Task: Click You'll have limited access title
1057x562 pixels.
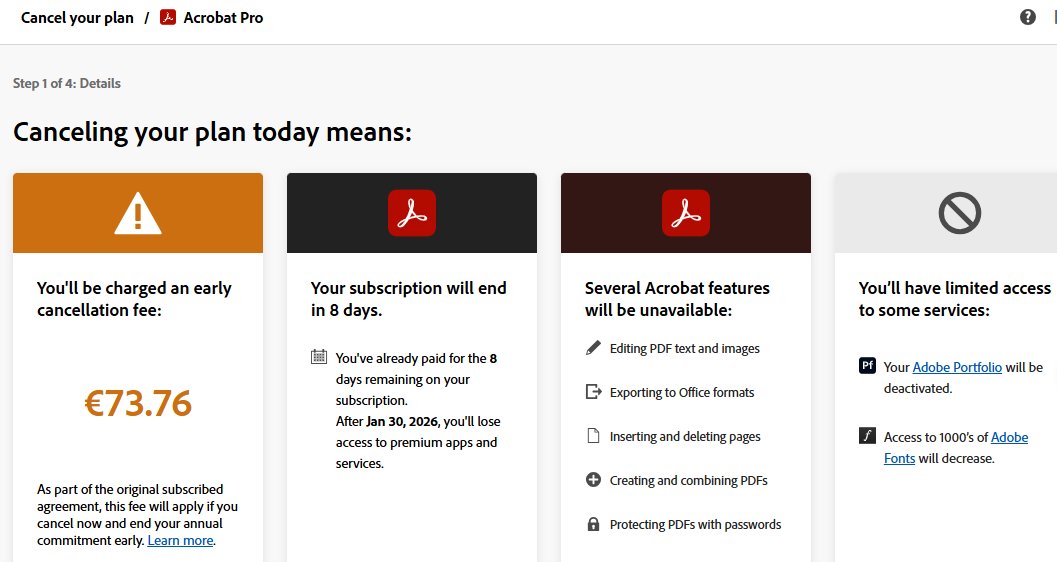Action: click(x=955, y=299)
